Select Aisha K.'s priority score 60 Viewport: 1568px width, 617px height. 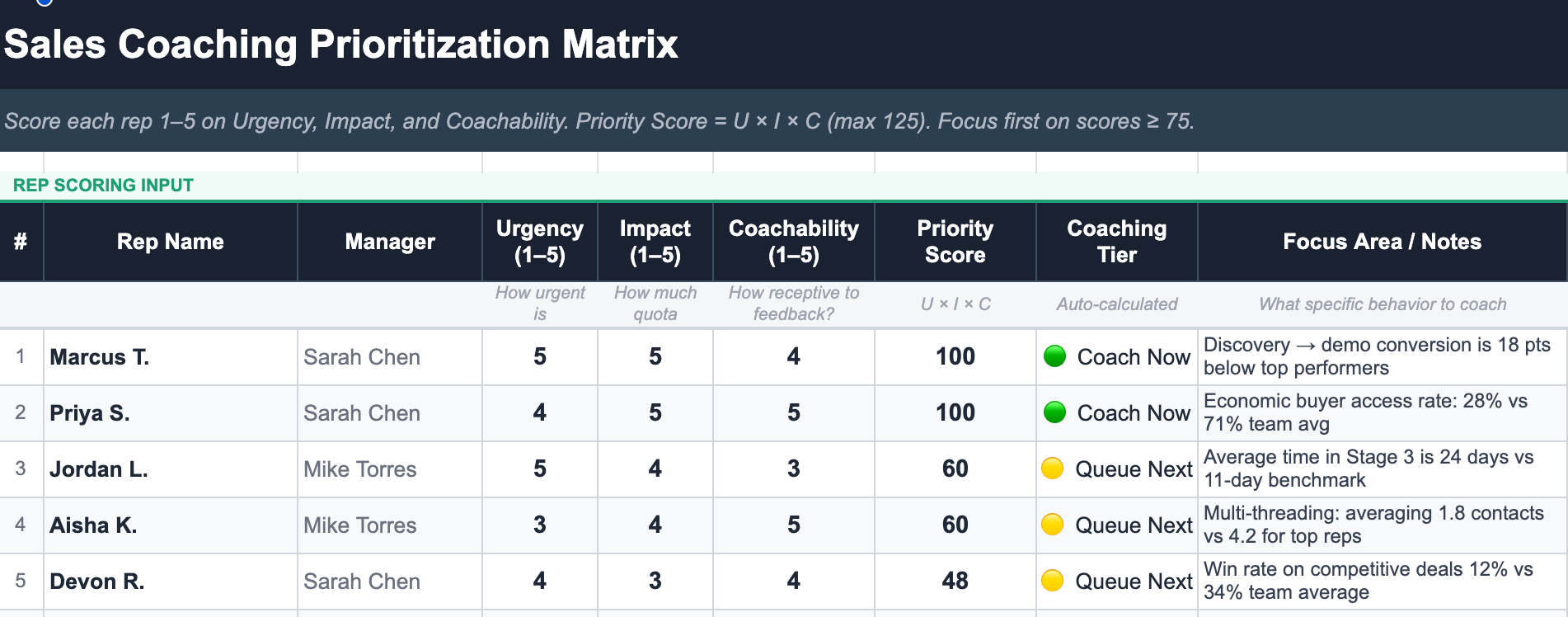955,525
